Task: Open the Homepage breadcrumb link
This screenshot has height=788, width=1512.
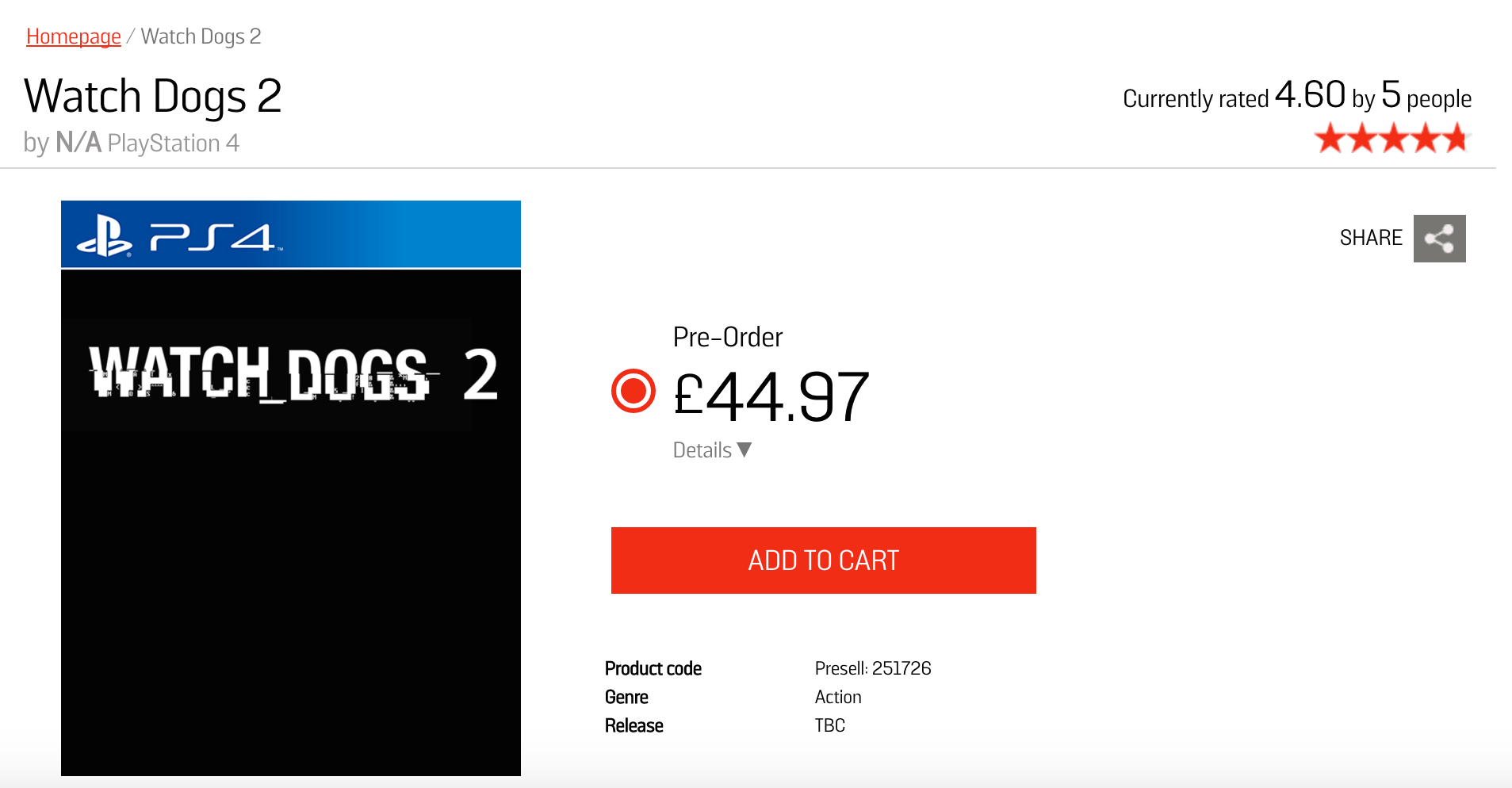Action: 73,36
